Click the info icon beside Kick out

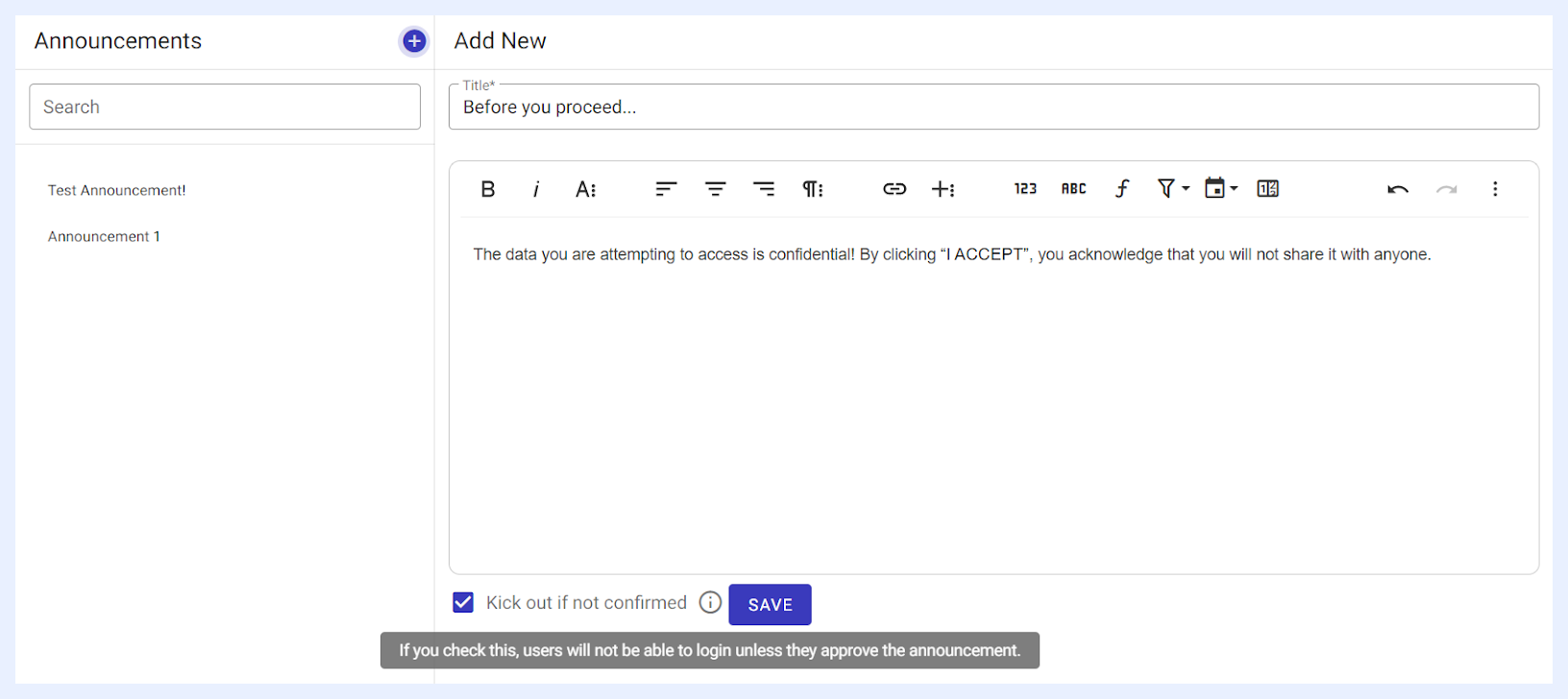[710, 602]
